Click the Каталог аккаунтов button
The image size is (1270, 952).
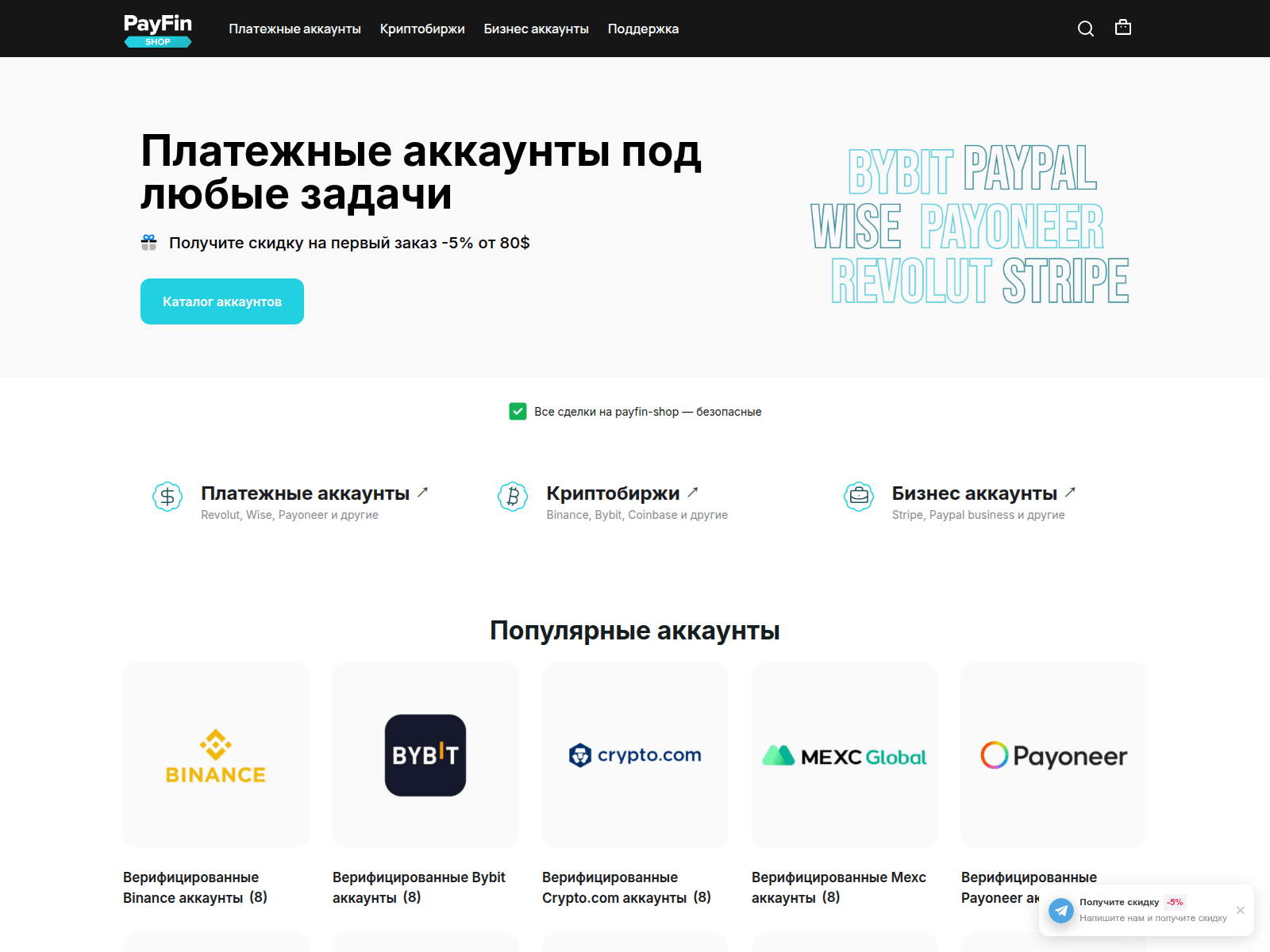pos(222,301)
